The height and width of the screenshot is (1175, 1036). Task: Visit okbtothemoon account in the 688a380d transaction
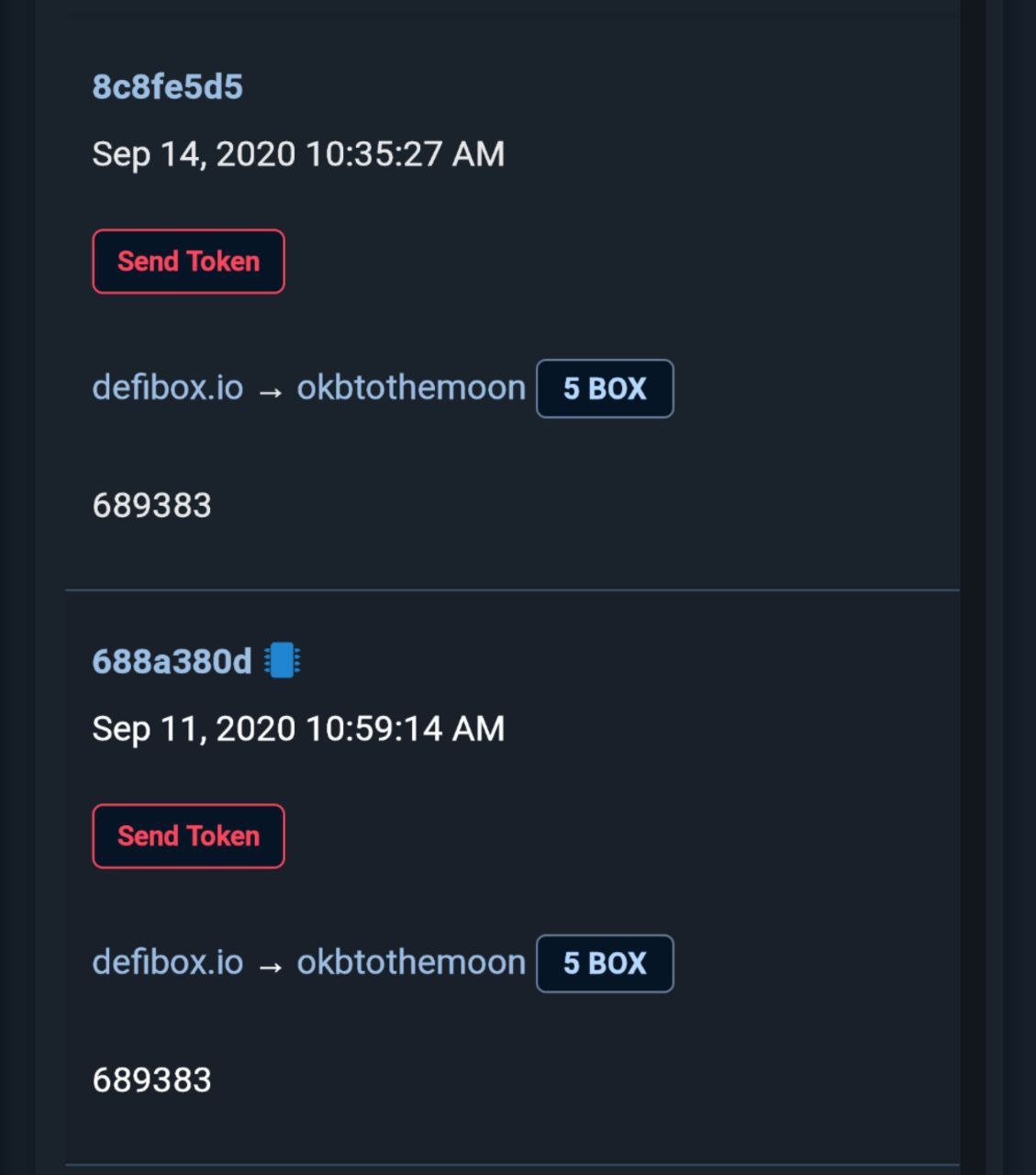click(x=410, y=962)
